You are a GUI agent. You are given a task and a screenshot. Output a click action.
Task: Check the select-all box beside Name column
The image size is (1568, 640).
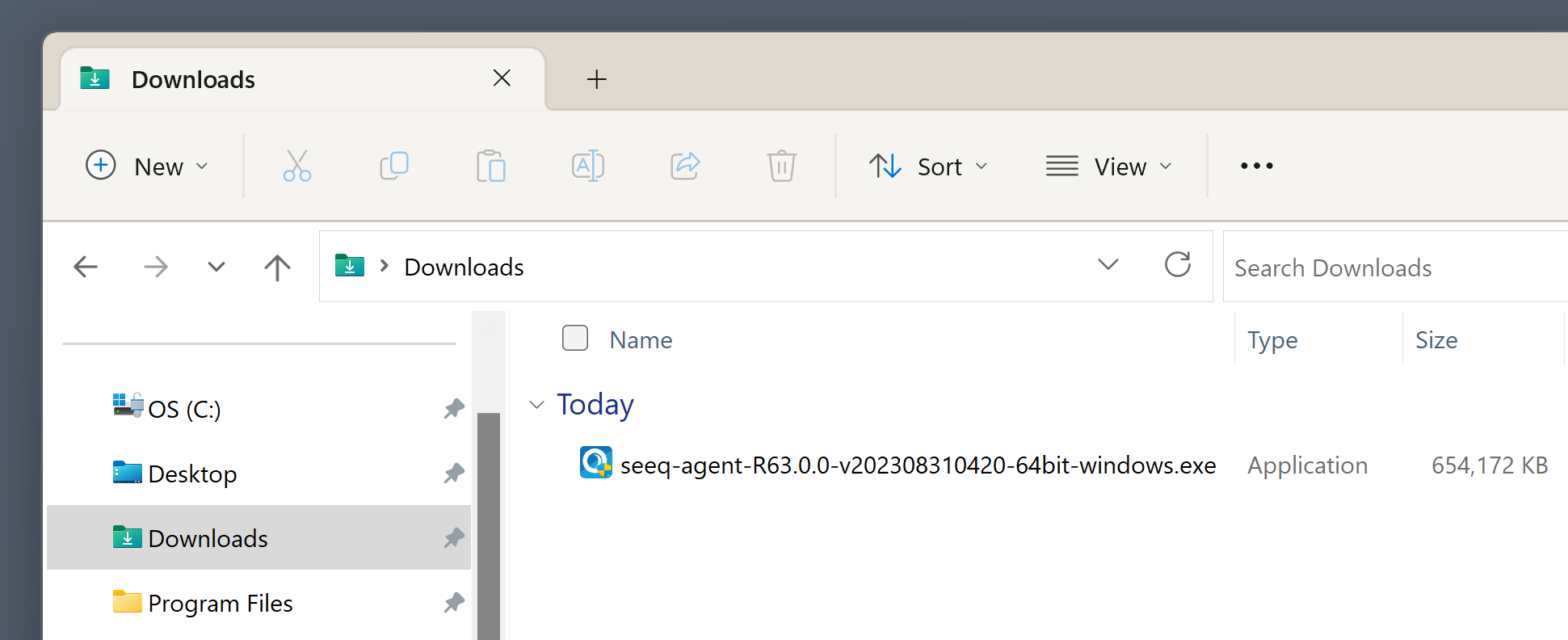click(575, 339)
